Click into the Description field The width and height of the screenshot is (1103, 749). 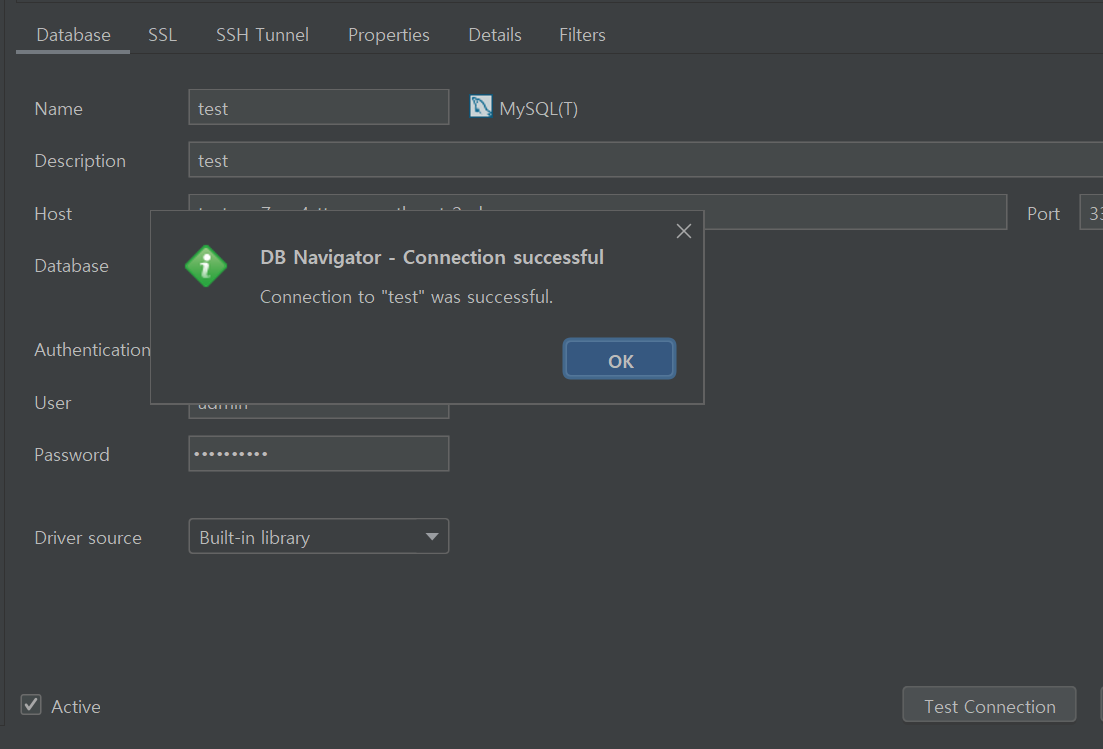pos(646,160)
